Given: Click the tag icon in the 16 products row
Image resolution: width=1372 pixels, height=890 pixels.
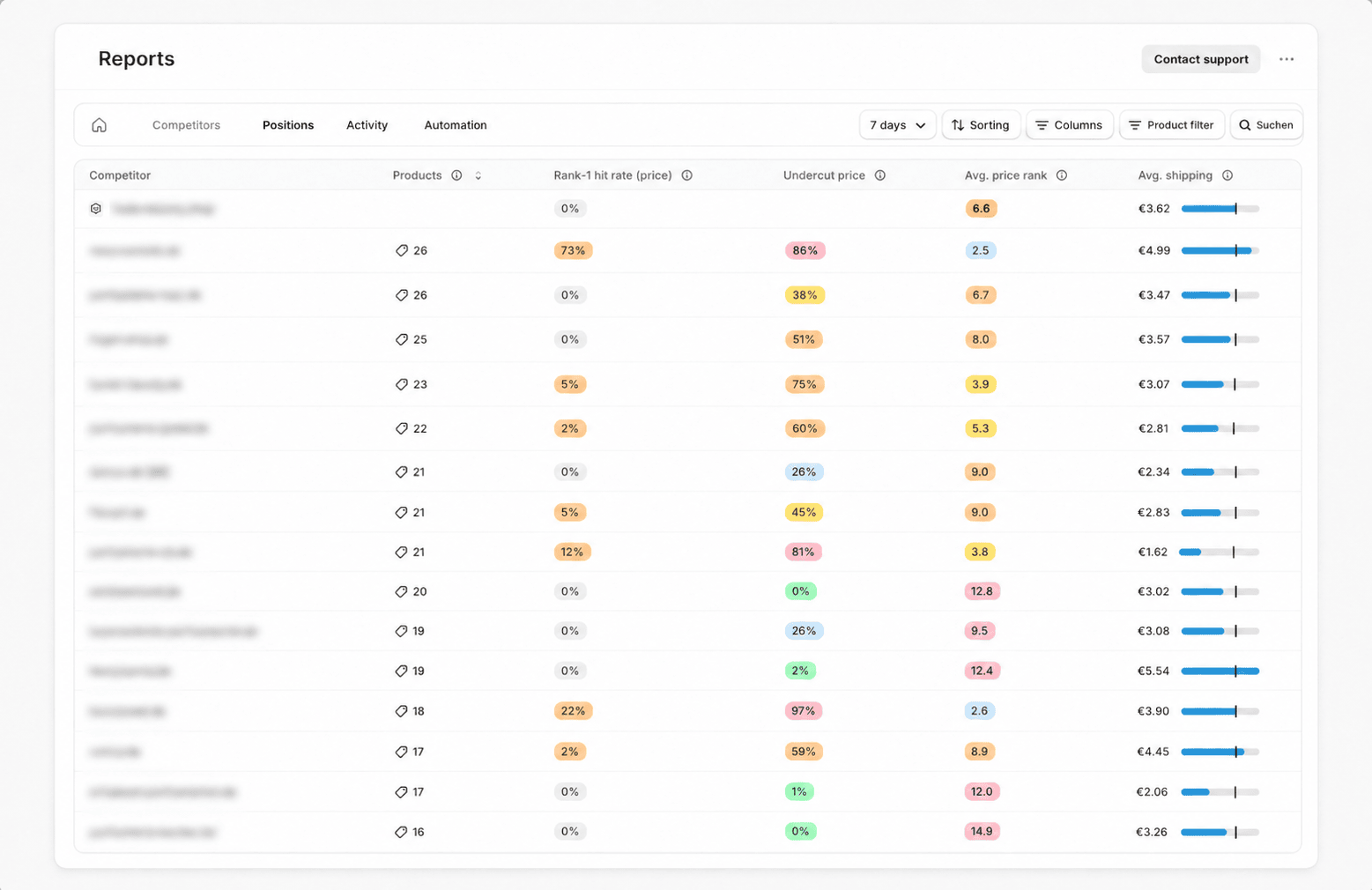Looking at the screenshot, I should coord(401,832).
